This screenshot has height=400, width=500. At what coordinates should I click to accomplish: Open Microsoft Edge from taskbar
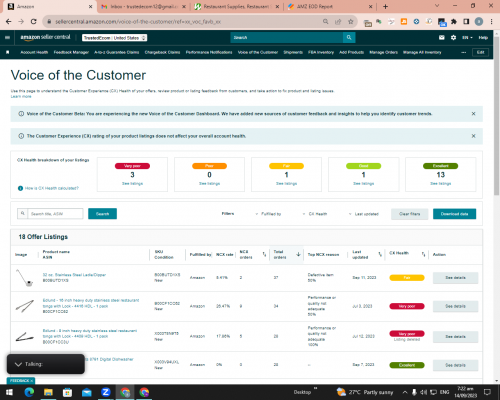tap(29, 392)
